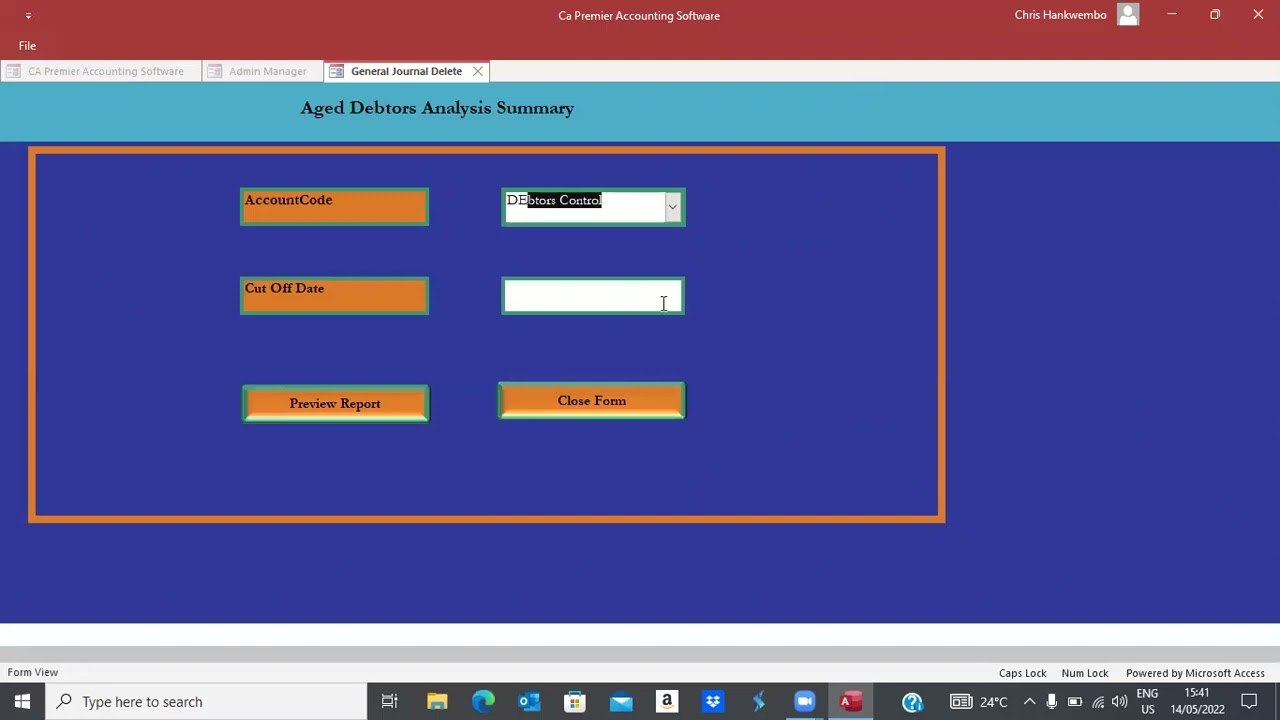Click the taskbar search box
The width and height of the screenshot is (1280, 720).
click(206, 701)
